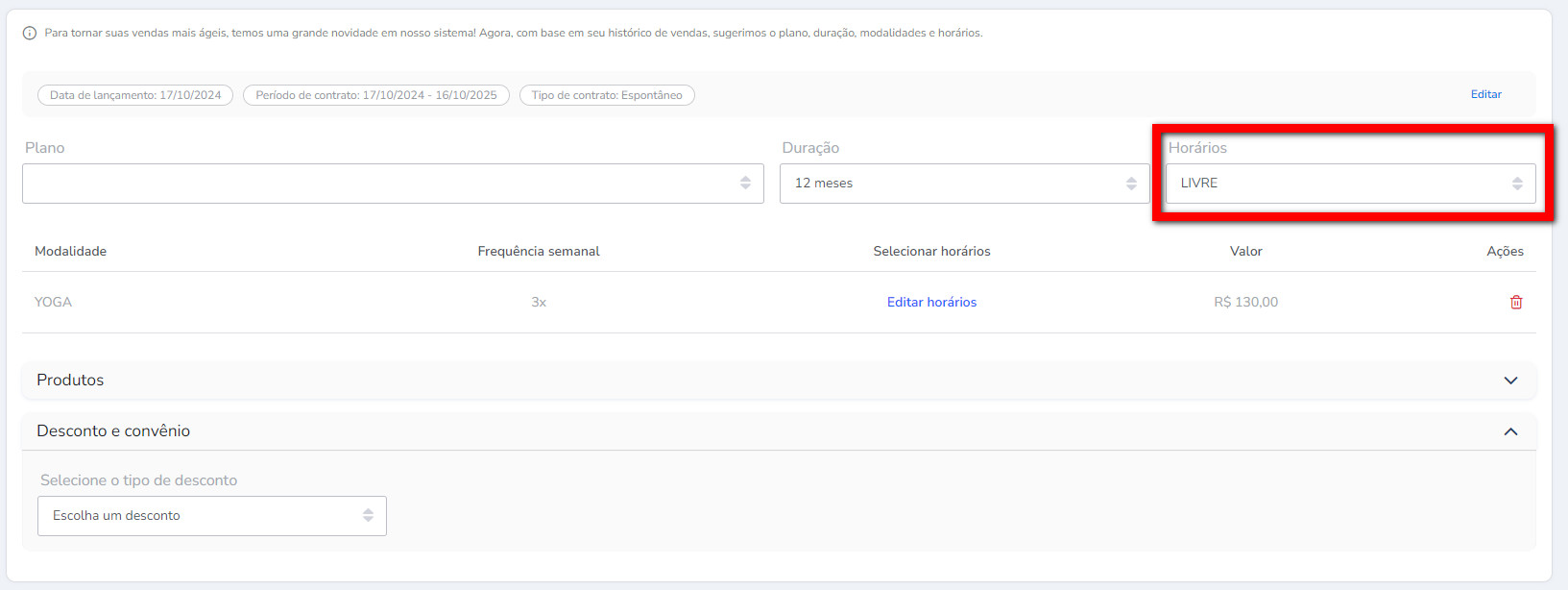The image size is (1568, 590).
Task: Click the Data de lançamento chip
Action: point(135,95)
